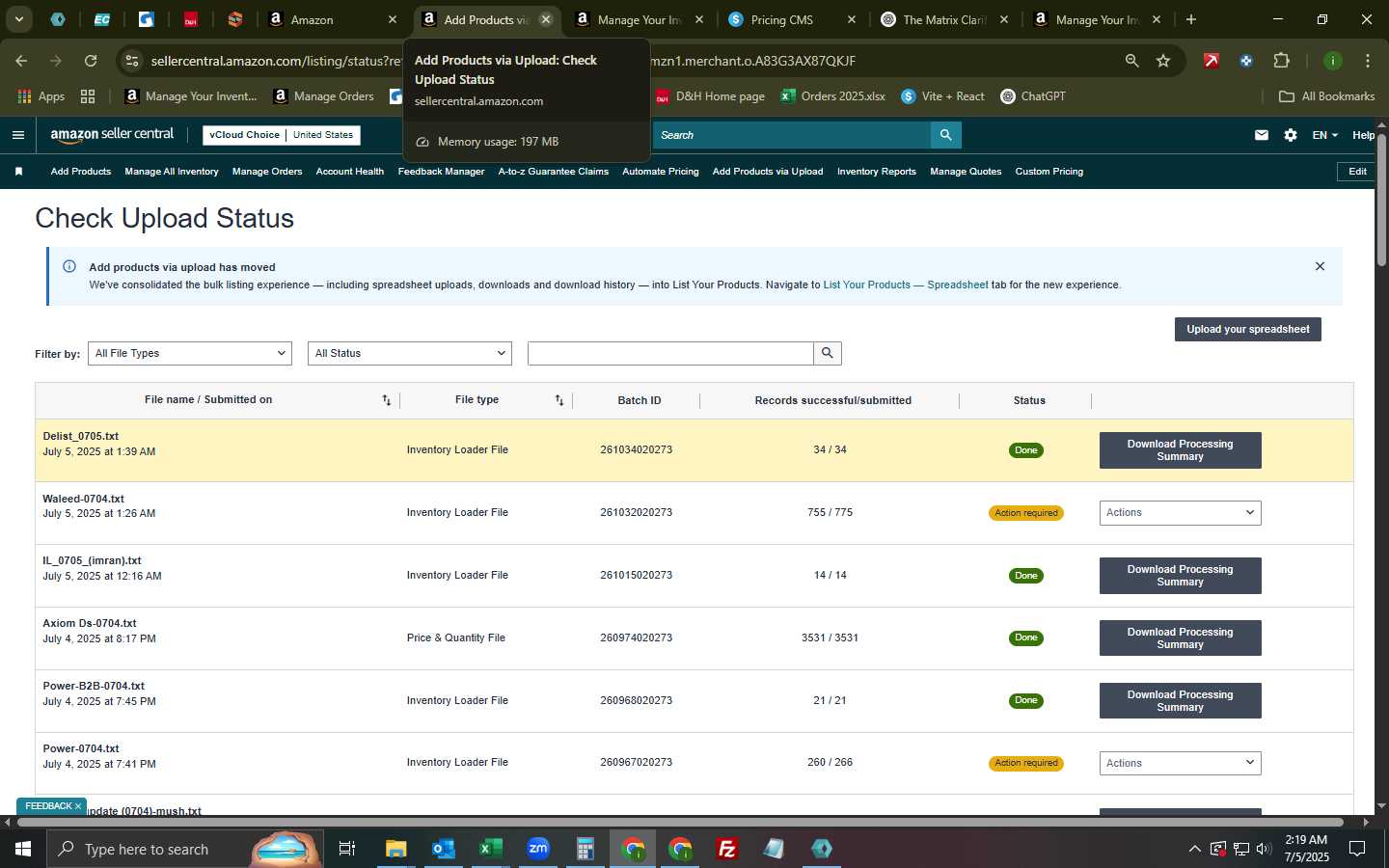This screenshot has height=868, width=1389.
Task: Open Manage Quotes menu item
Action: point(966,172)
